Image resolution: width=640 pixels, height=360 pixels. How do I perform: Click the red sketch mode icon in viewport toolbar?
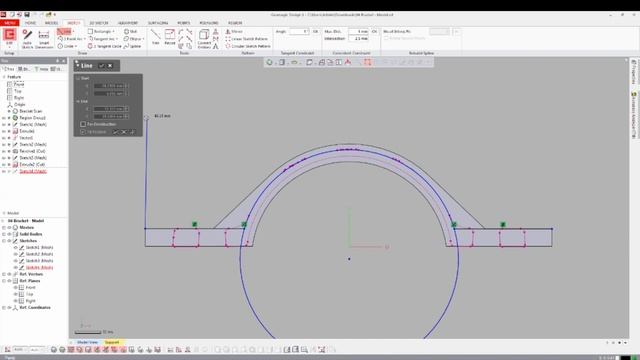[x=367, y=62]
